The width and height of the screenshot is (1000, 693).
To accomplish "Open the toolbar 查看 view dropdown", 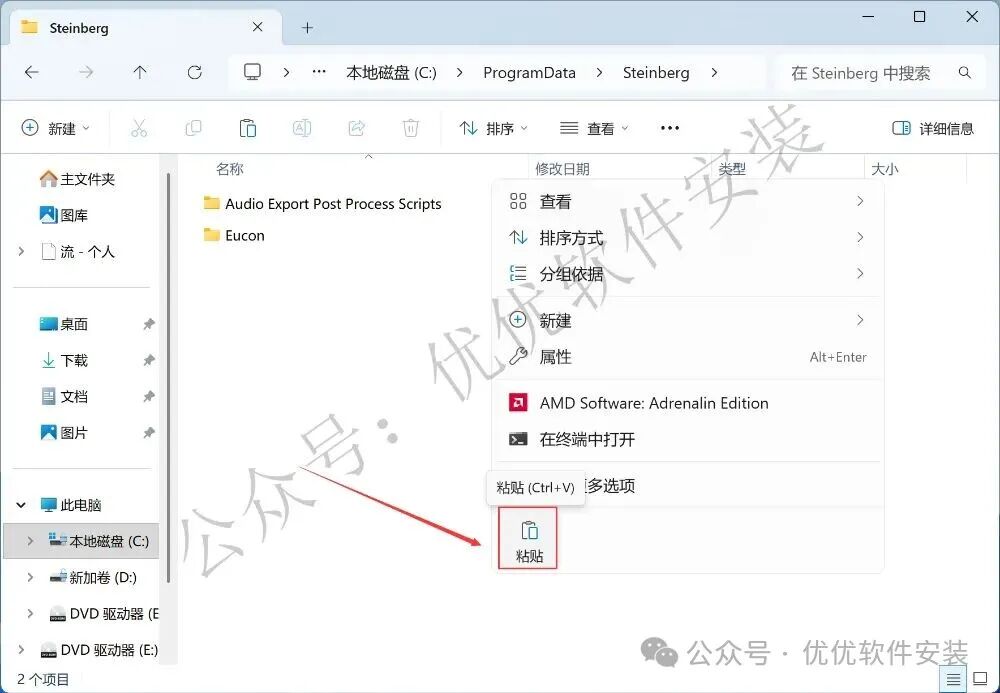I will (594, 129).
